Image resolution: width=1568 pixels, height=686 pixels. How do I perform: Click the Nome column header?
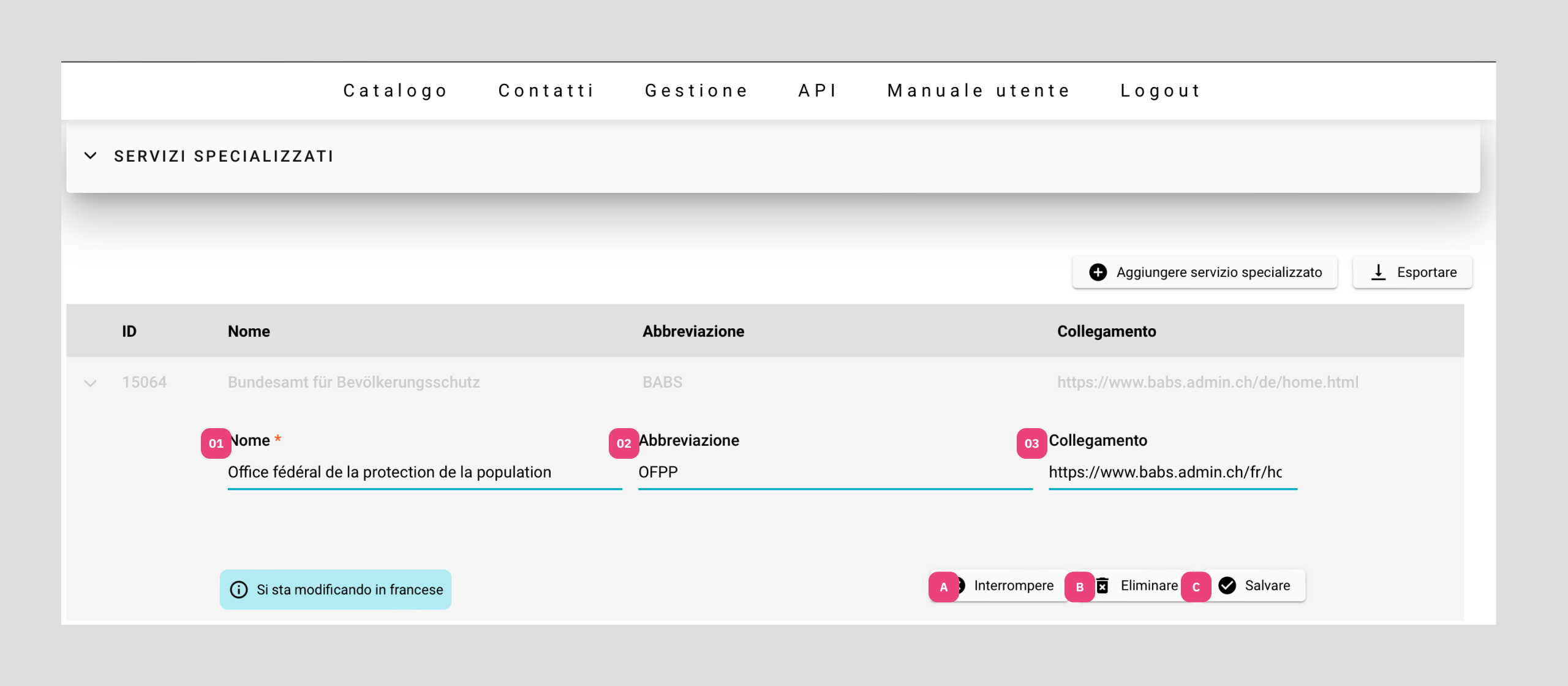pos(249,331)
